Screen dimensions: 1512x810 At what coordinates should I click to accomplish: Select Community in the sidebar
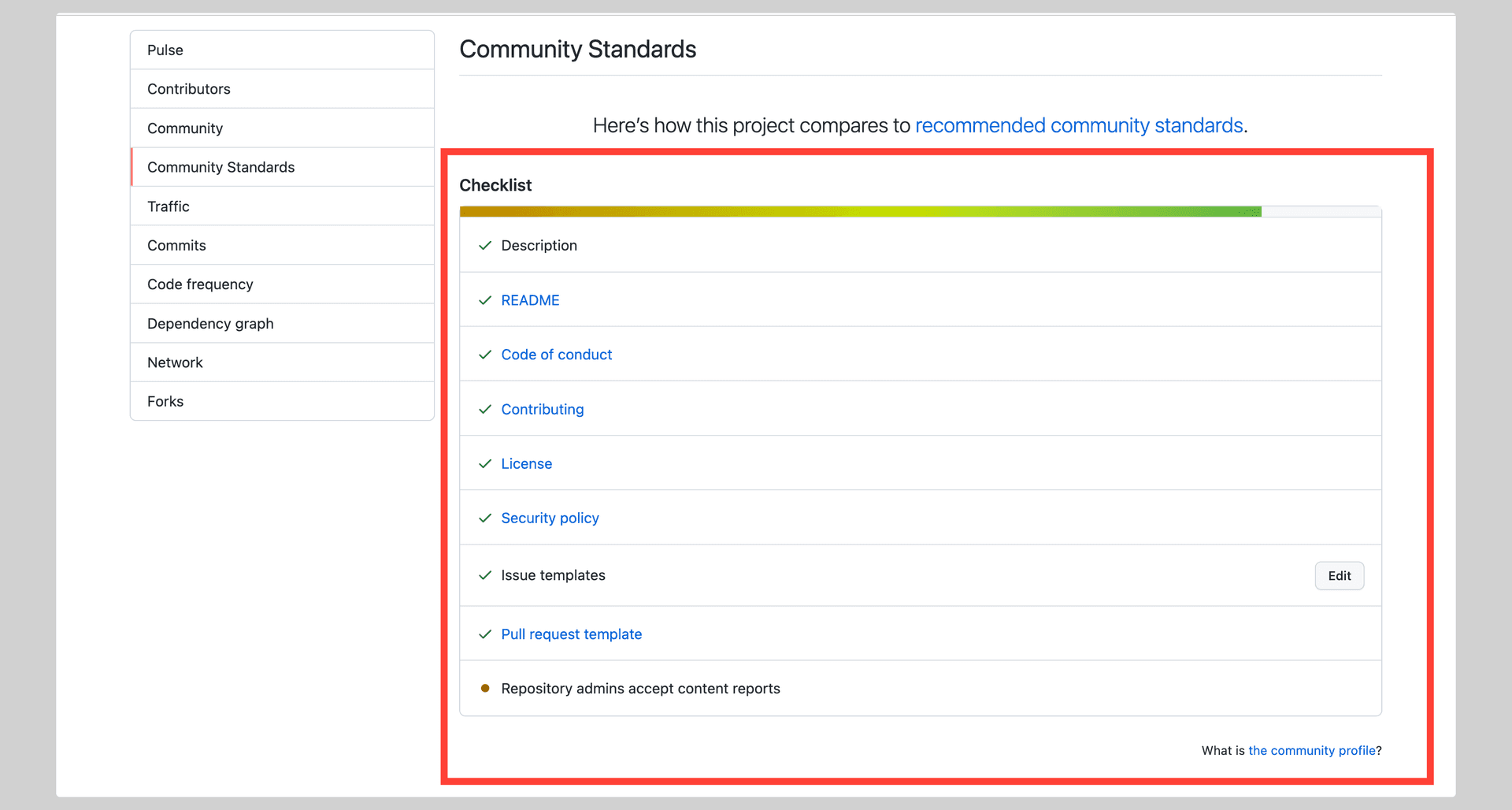coord(282,128)
